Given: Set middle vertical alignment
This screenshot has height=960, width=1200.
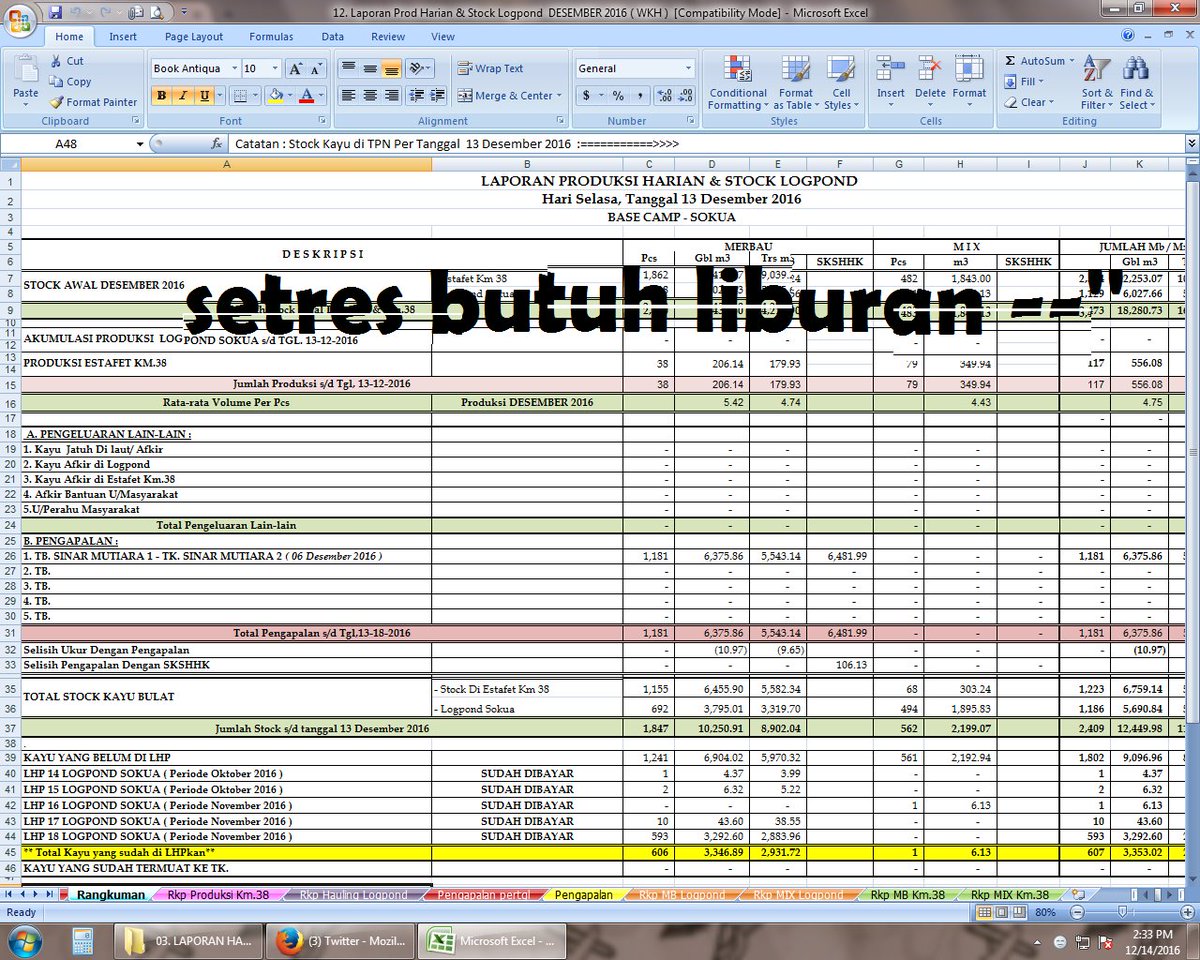Looking at the screenshot, I should (370, 69).
